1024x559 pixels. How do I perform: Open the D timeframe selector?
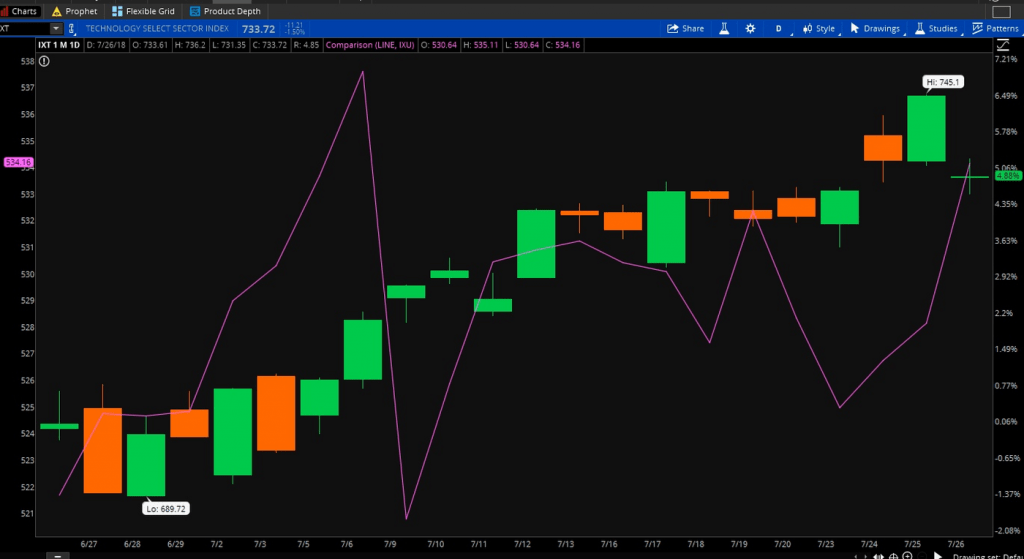[778, 29]
